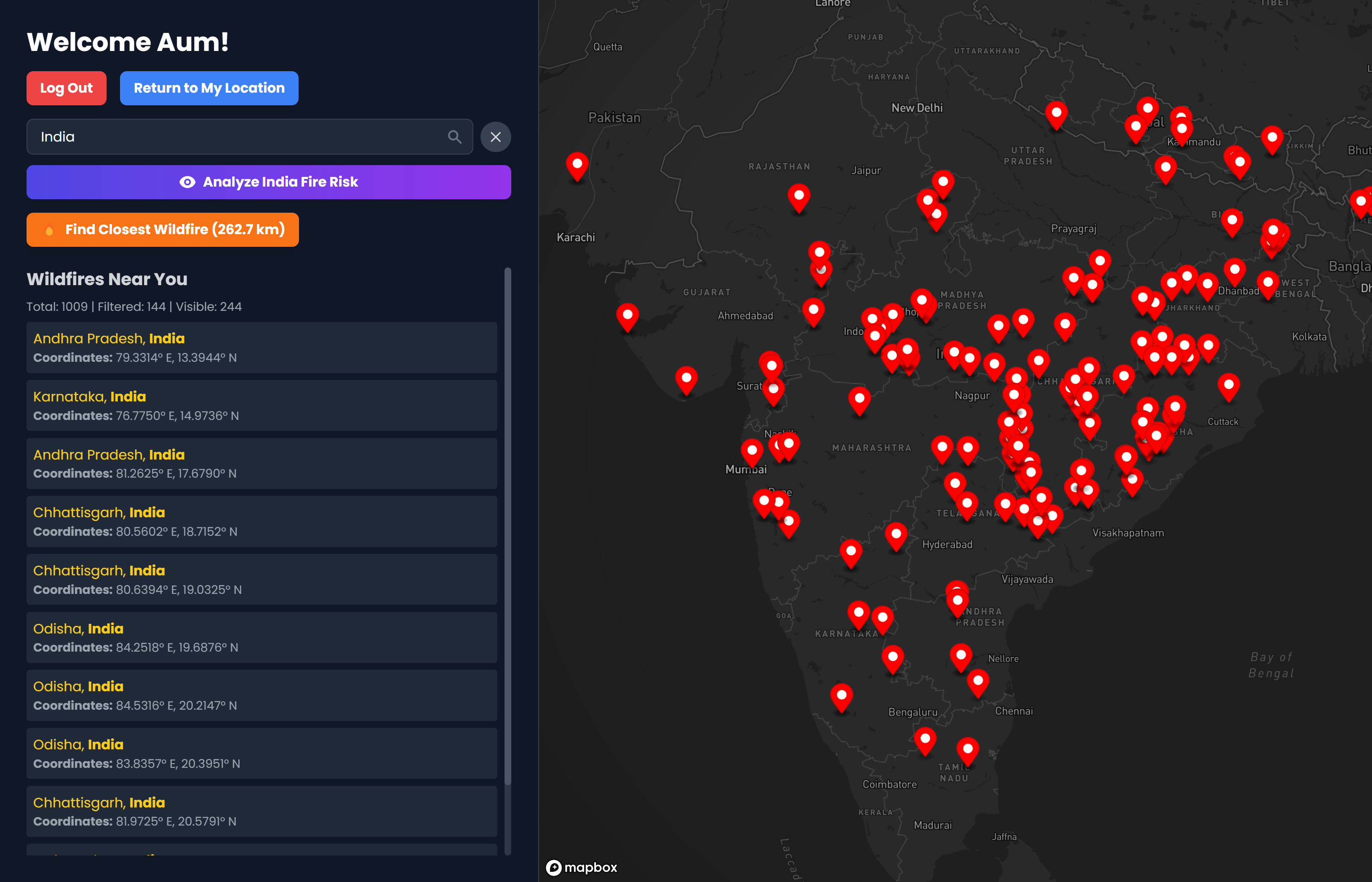This screenshot has width=1372, height=882.
Task: Select wildfire marker in Pakistan west of Karachi
Action: click(577, 165)
